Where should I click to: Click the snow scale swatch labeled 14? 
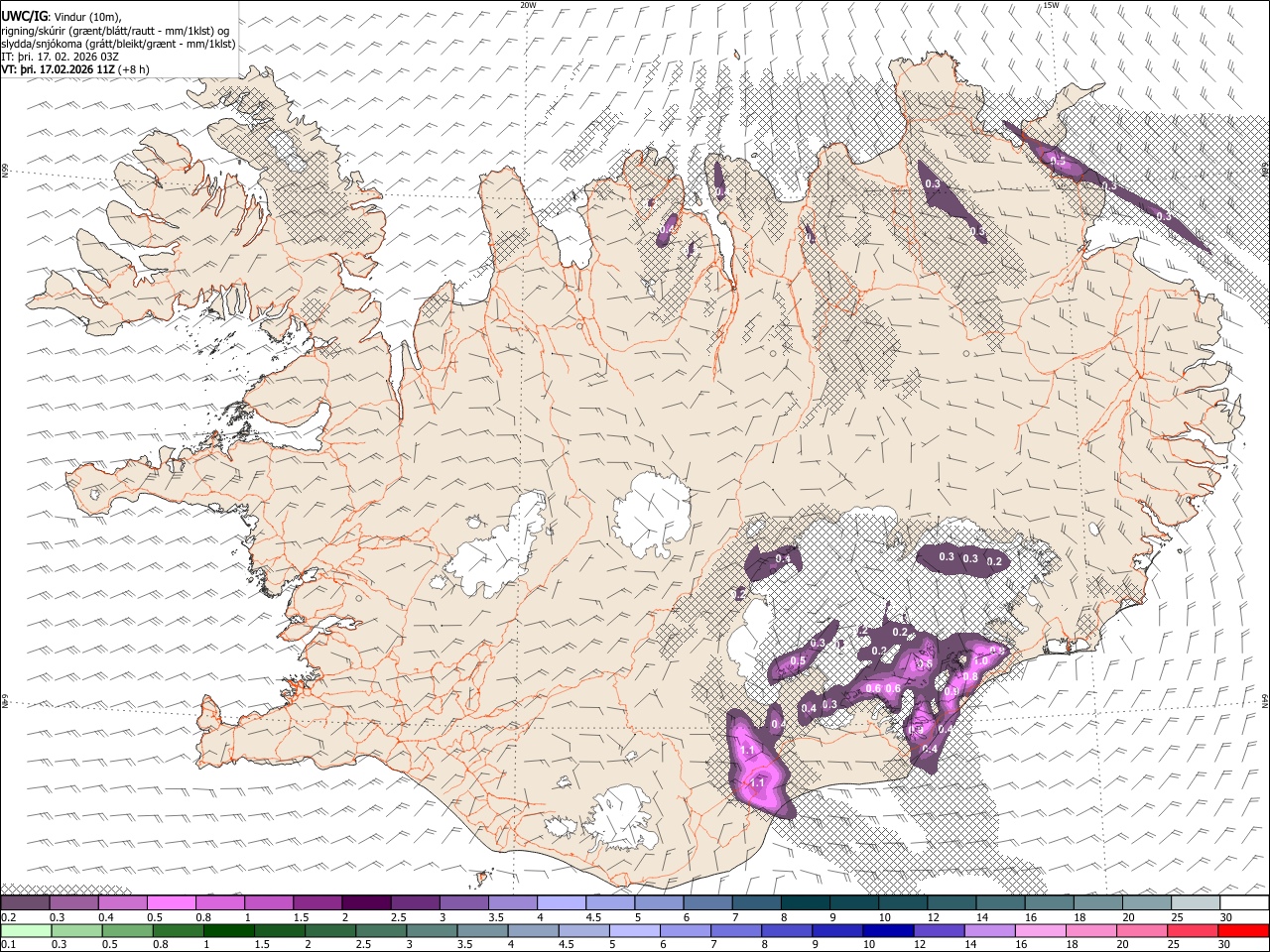1000,902
